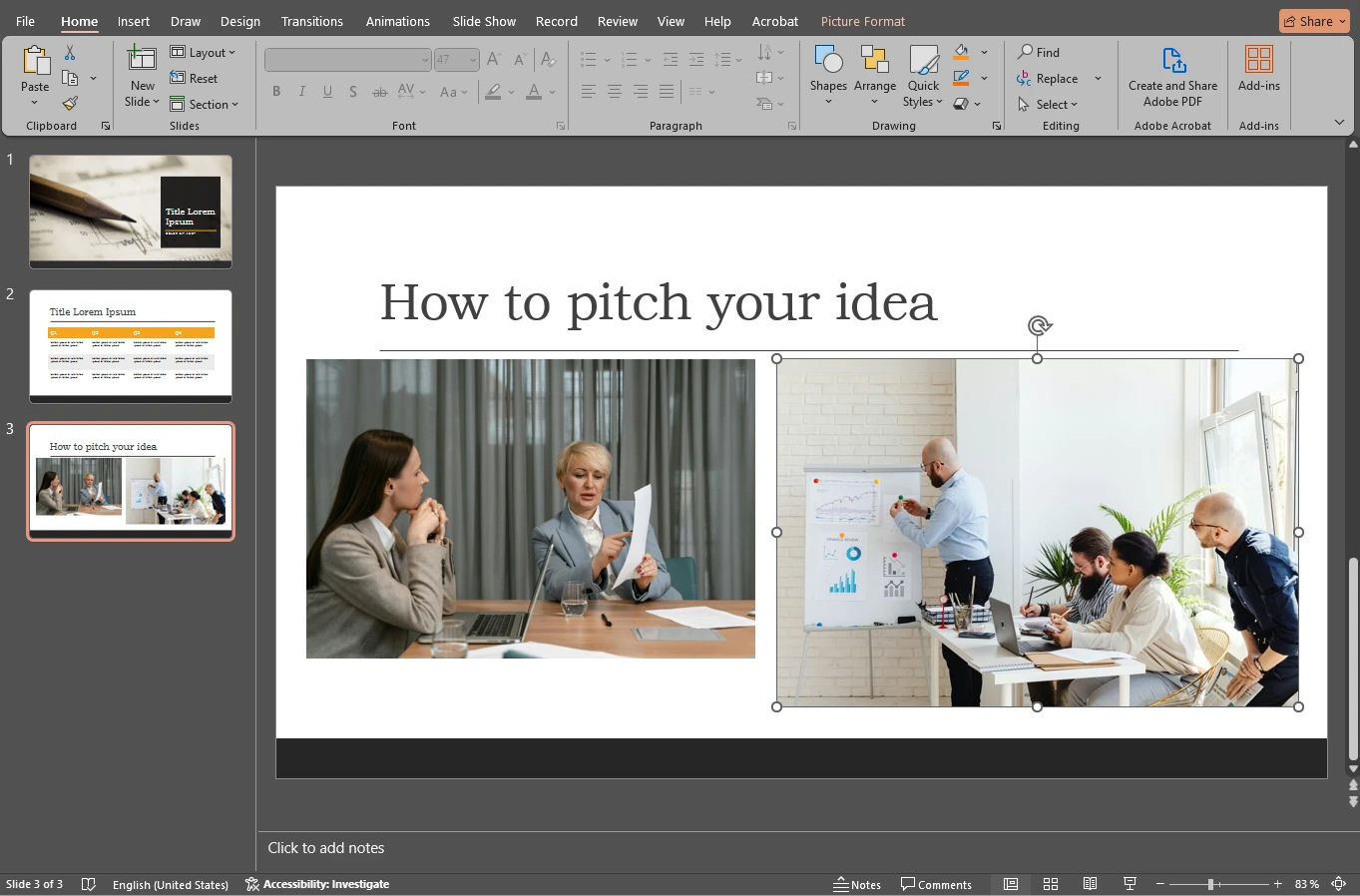Open the Add-ins button

[1259, 69]
